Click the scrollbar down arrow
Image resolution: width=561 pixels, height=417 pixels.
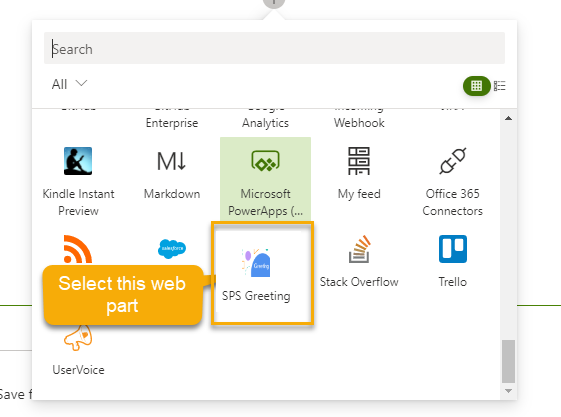point(508,391)
